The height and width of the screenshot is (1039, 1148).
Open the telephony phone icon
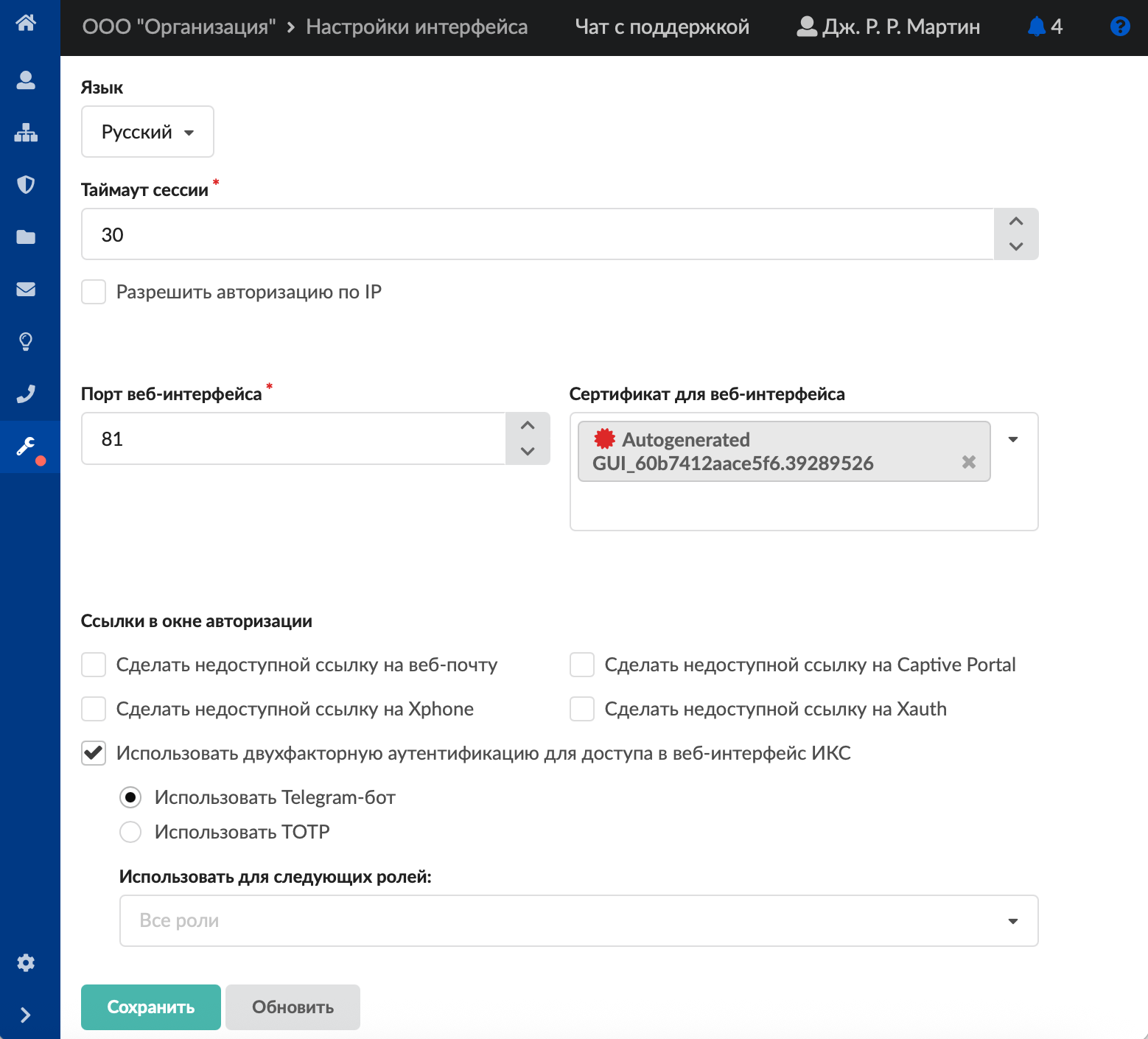tap(26, 394)
